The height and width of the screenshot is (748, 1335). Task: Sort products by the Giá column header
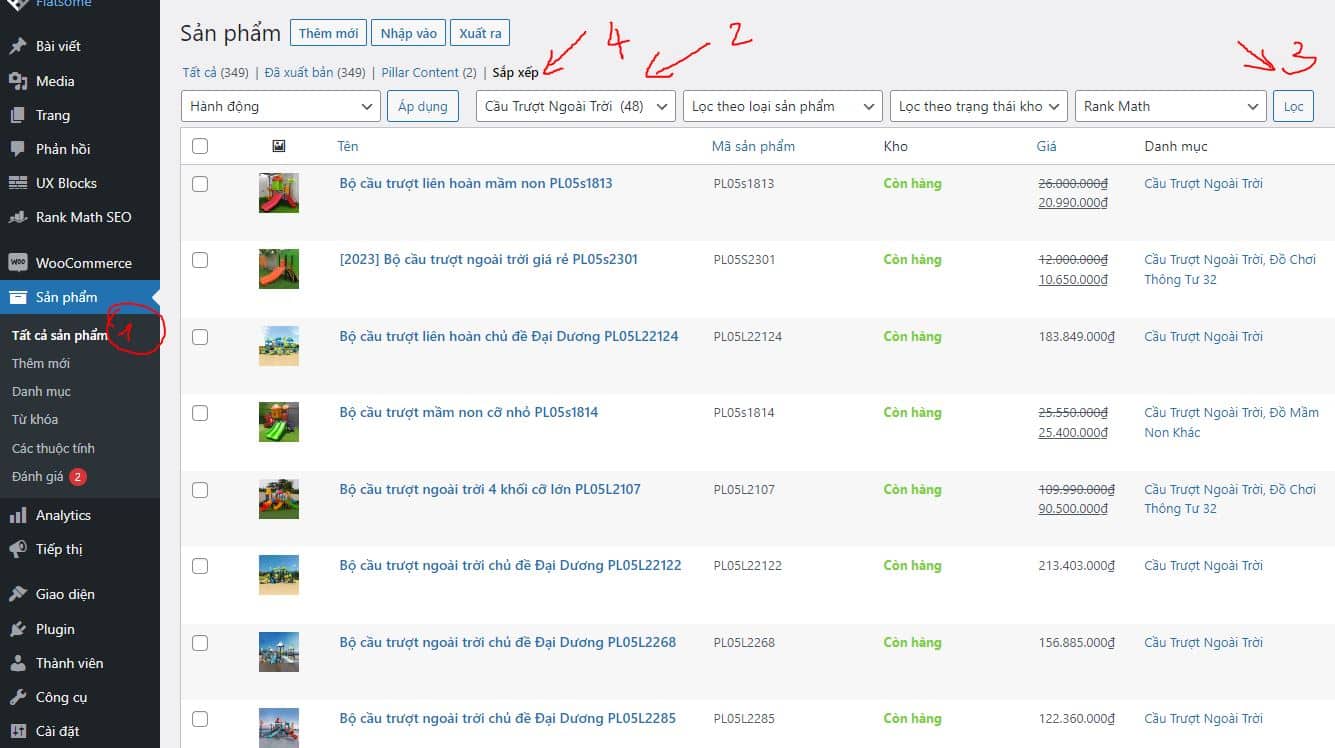(1046, 146)
